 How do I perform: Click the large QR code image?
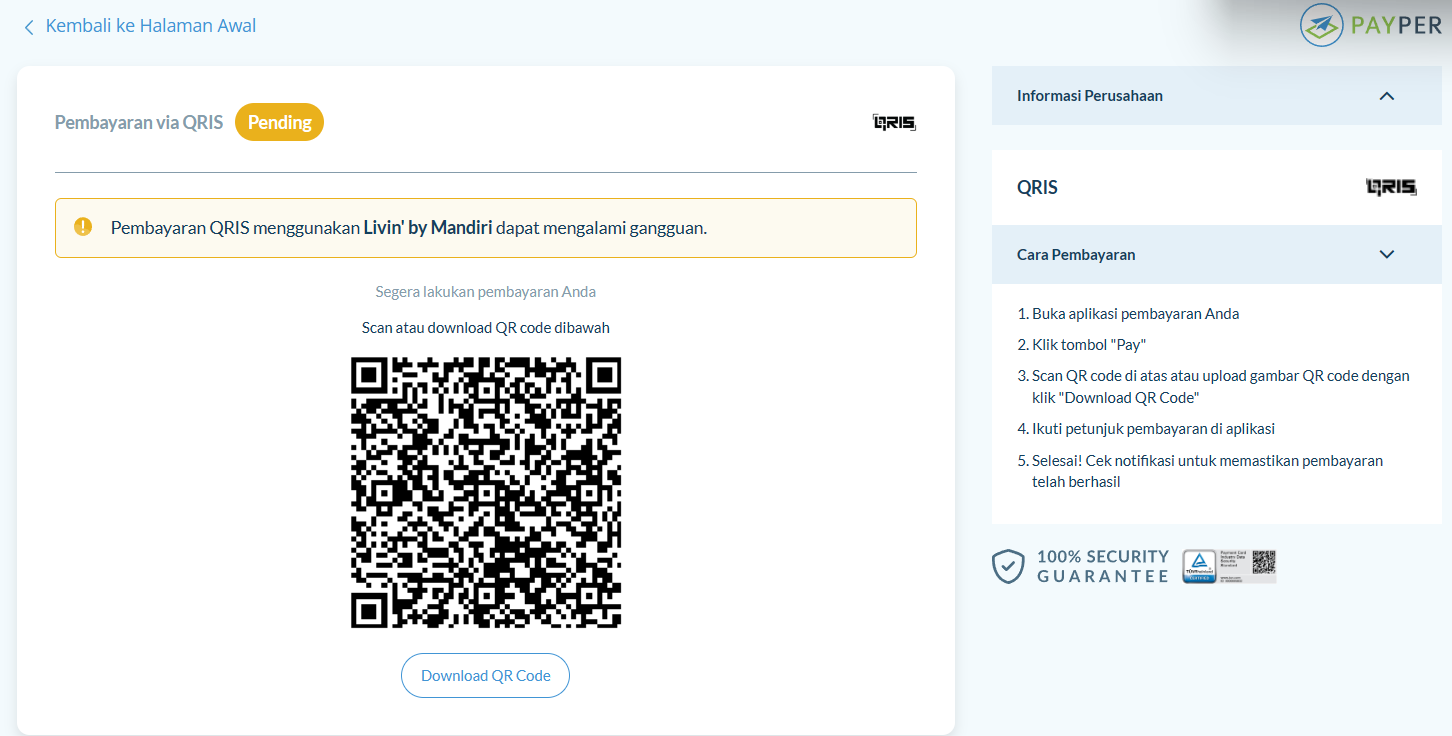coord(486,492)
